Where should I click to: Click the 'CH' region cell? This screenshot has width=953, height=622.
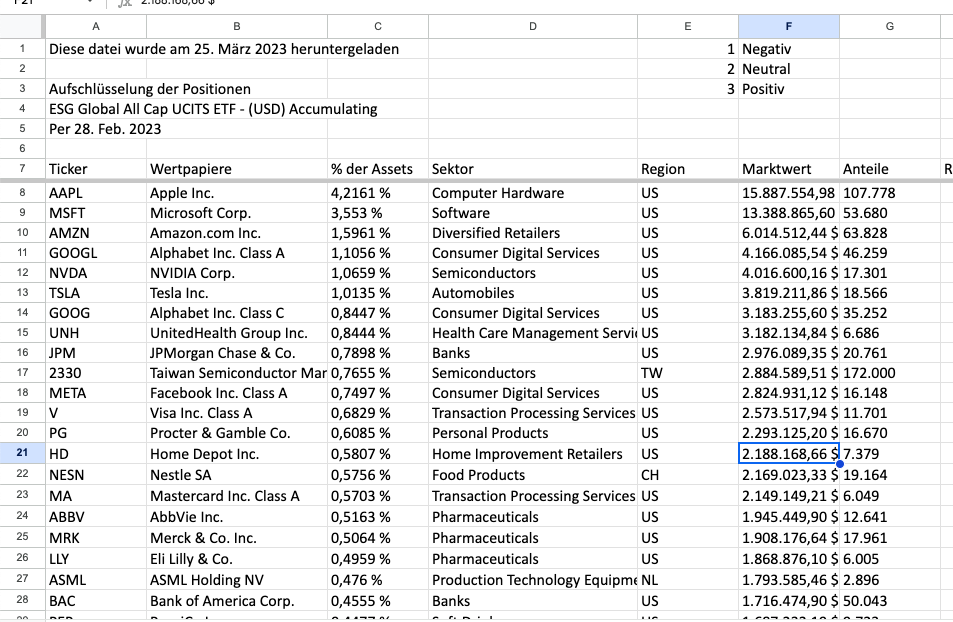pos(688,475)
